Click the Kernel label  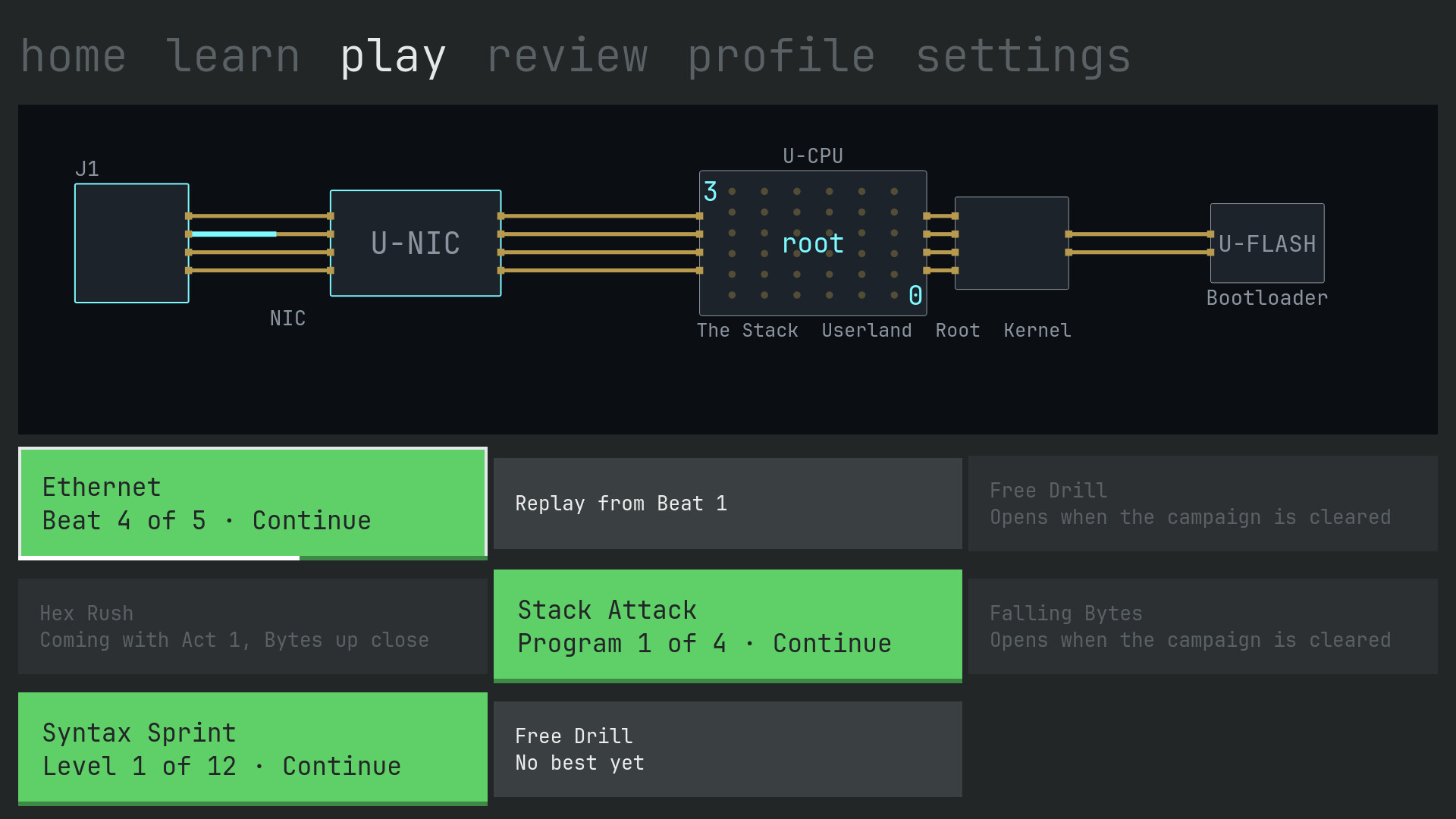point(1037,331)
